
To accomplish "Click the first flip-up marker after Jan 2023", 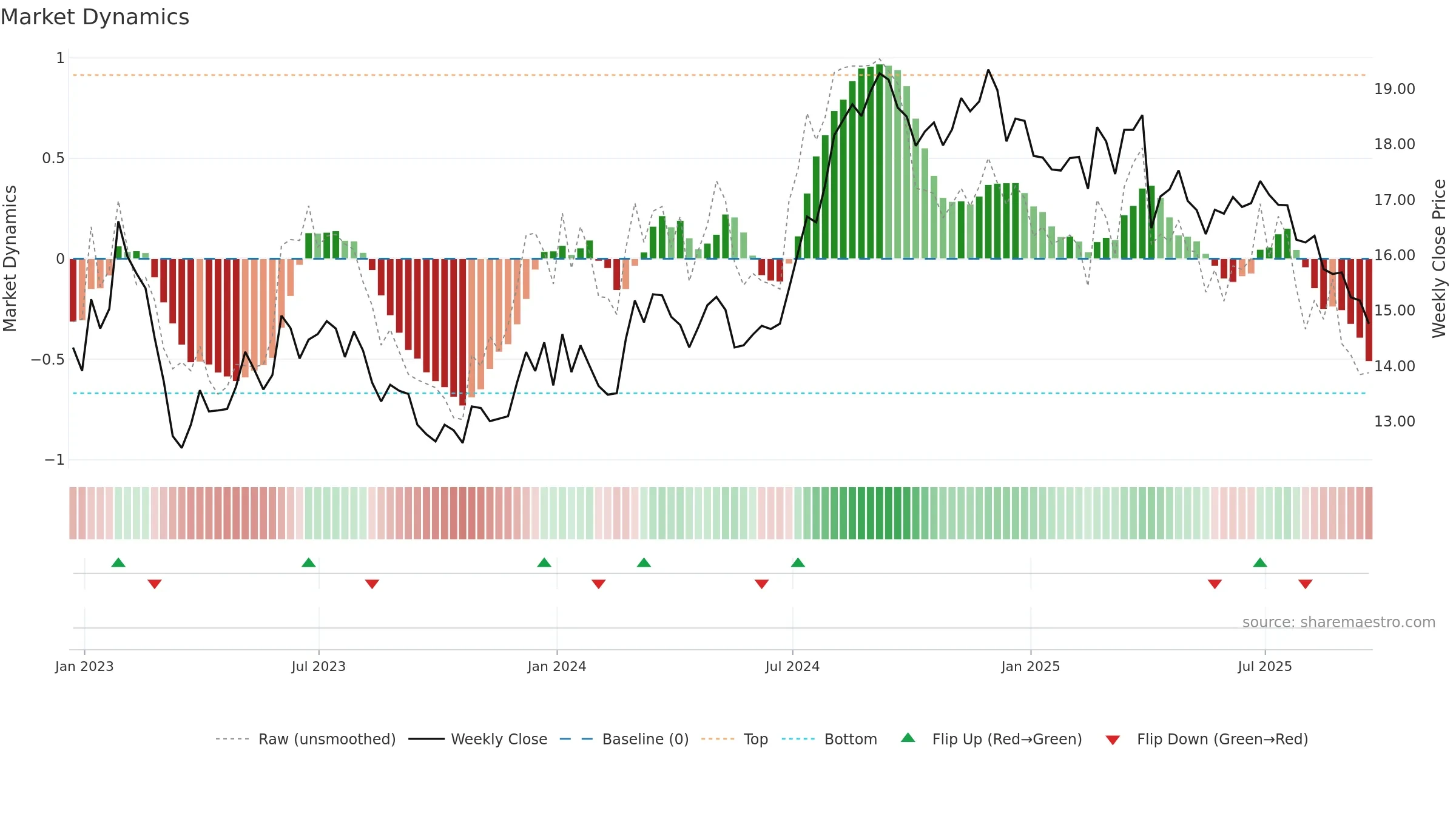I will [118, 562].
